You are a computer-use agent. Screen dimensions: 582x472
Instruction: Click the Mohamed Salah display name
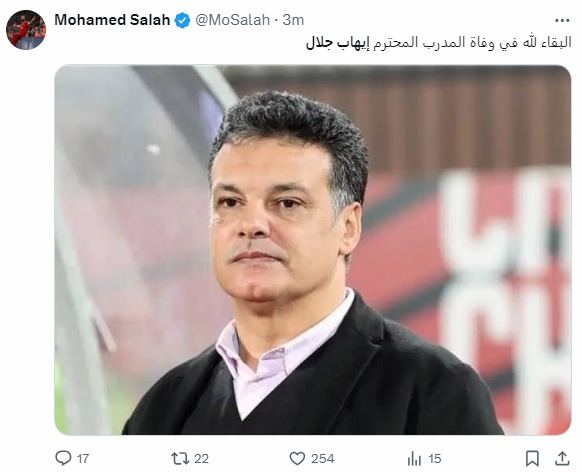tap(112, 20)
